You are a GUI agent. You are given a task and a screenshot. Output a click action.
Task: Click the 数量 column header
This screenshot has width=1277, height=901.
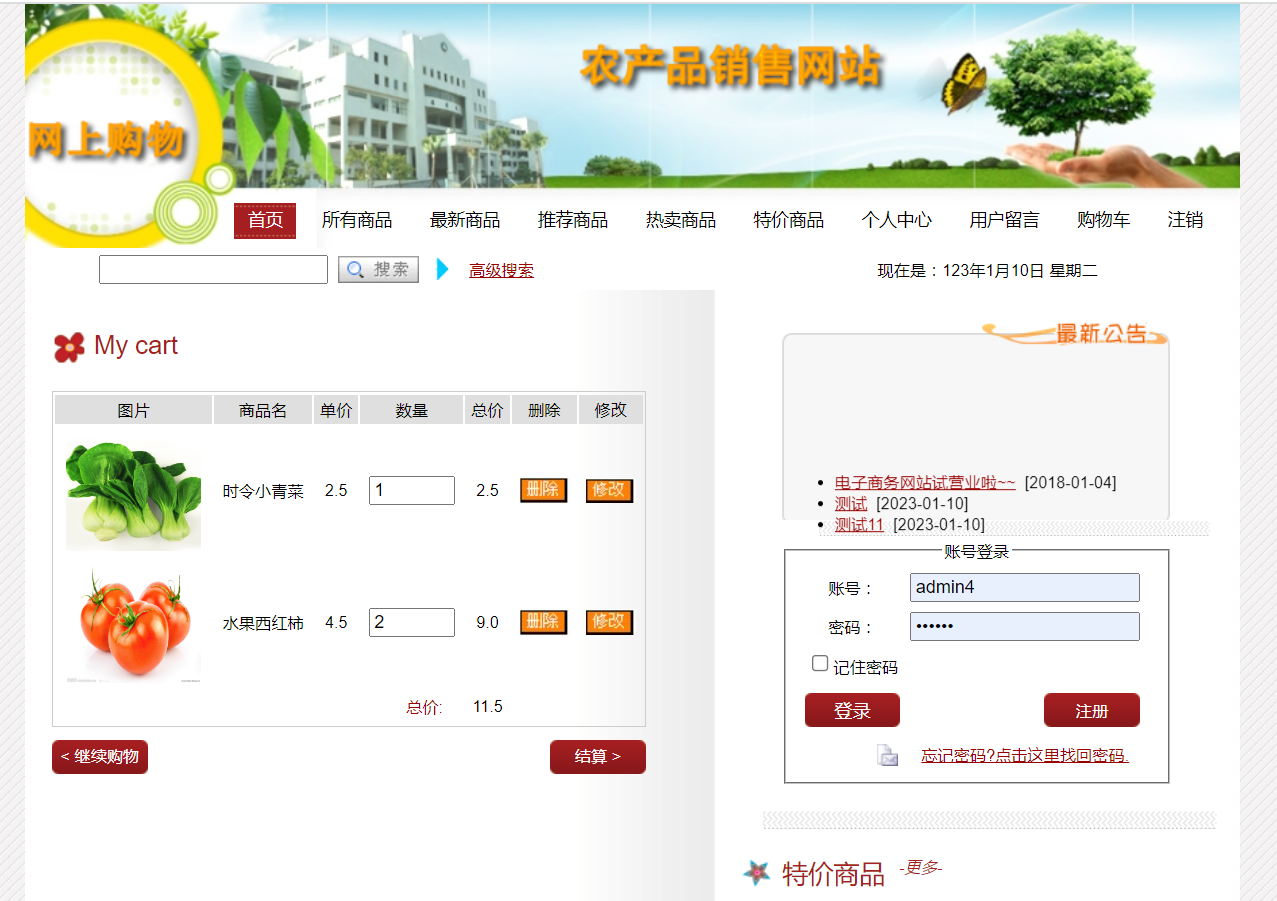(412, 410)
